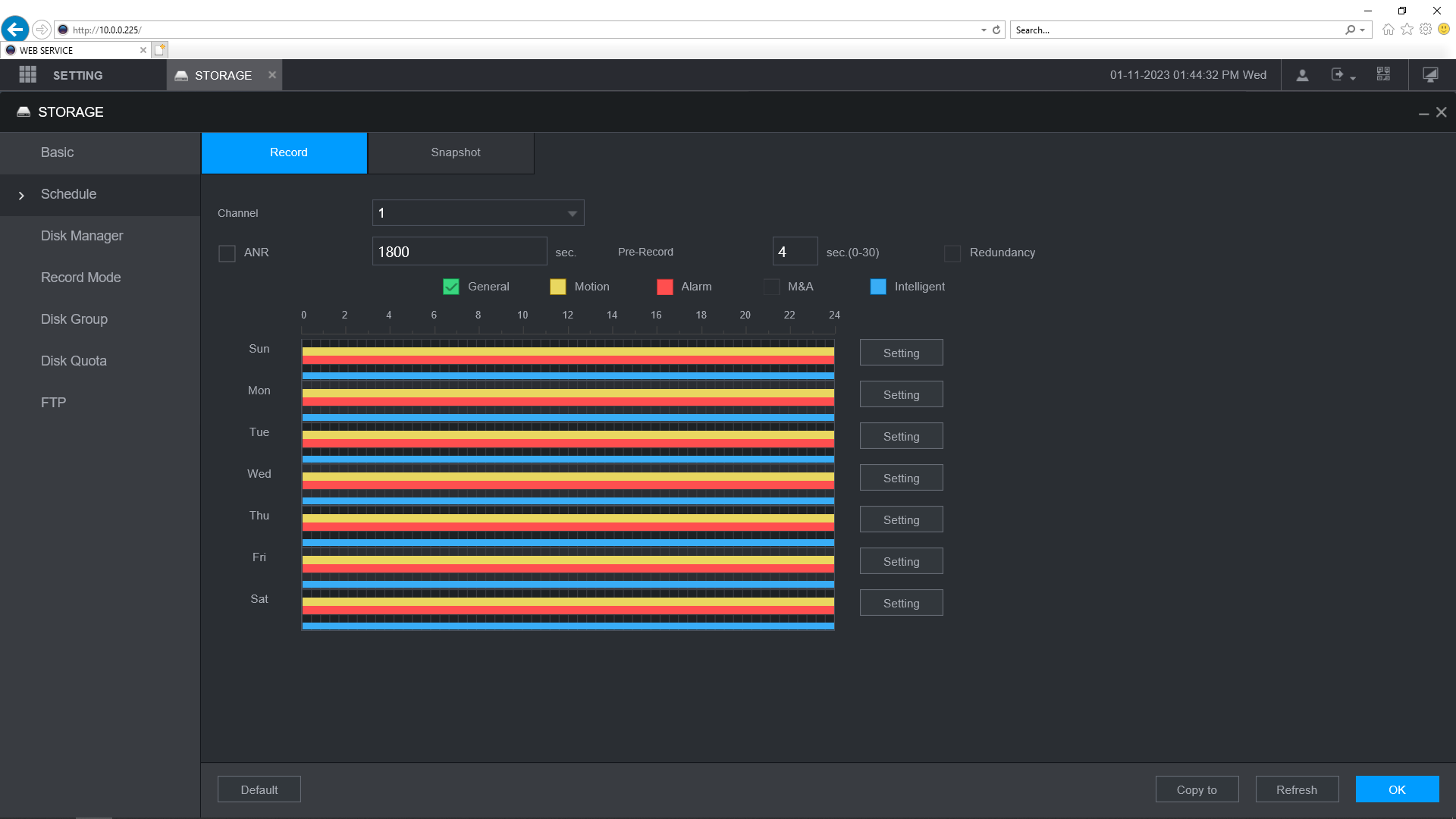Viewport: 1456px width, 819px height.
Task: Minimize the STORAGE panel
Action: [x=1424, y=112]
